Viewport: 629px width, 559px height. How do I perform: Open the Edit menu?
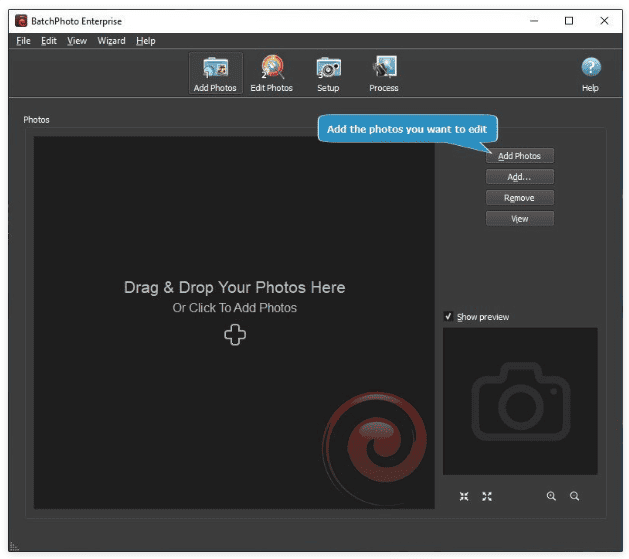pos(49,41)
